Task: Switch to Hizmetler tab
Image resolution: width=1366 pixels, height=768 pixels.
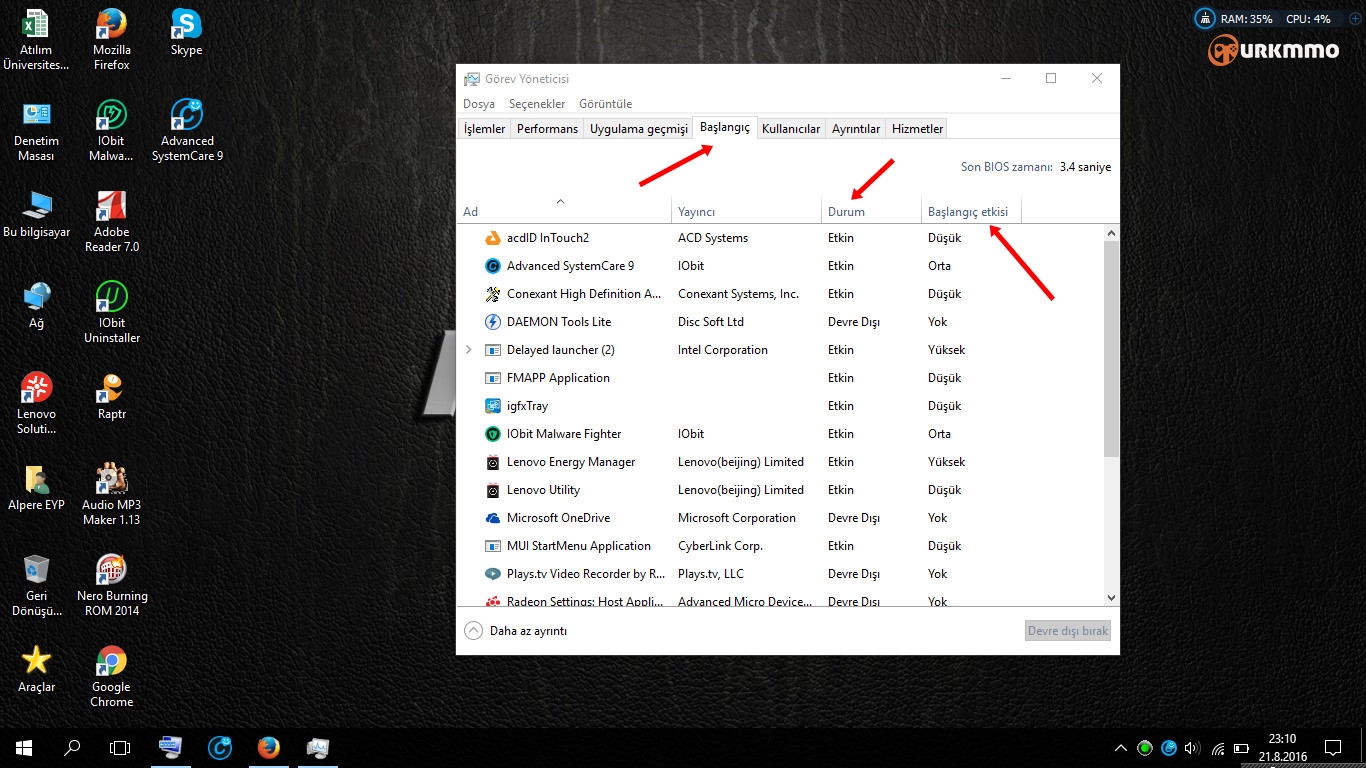Action: [917, 129]
